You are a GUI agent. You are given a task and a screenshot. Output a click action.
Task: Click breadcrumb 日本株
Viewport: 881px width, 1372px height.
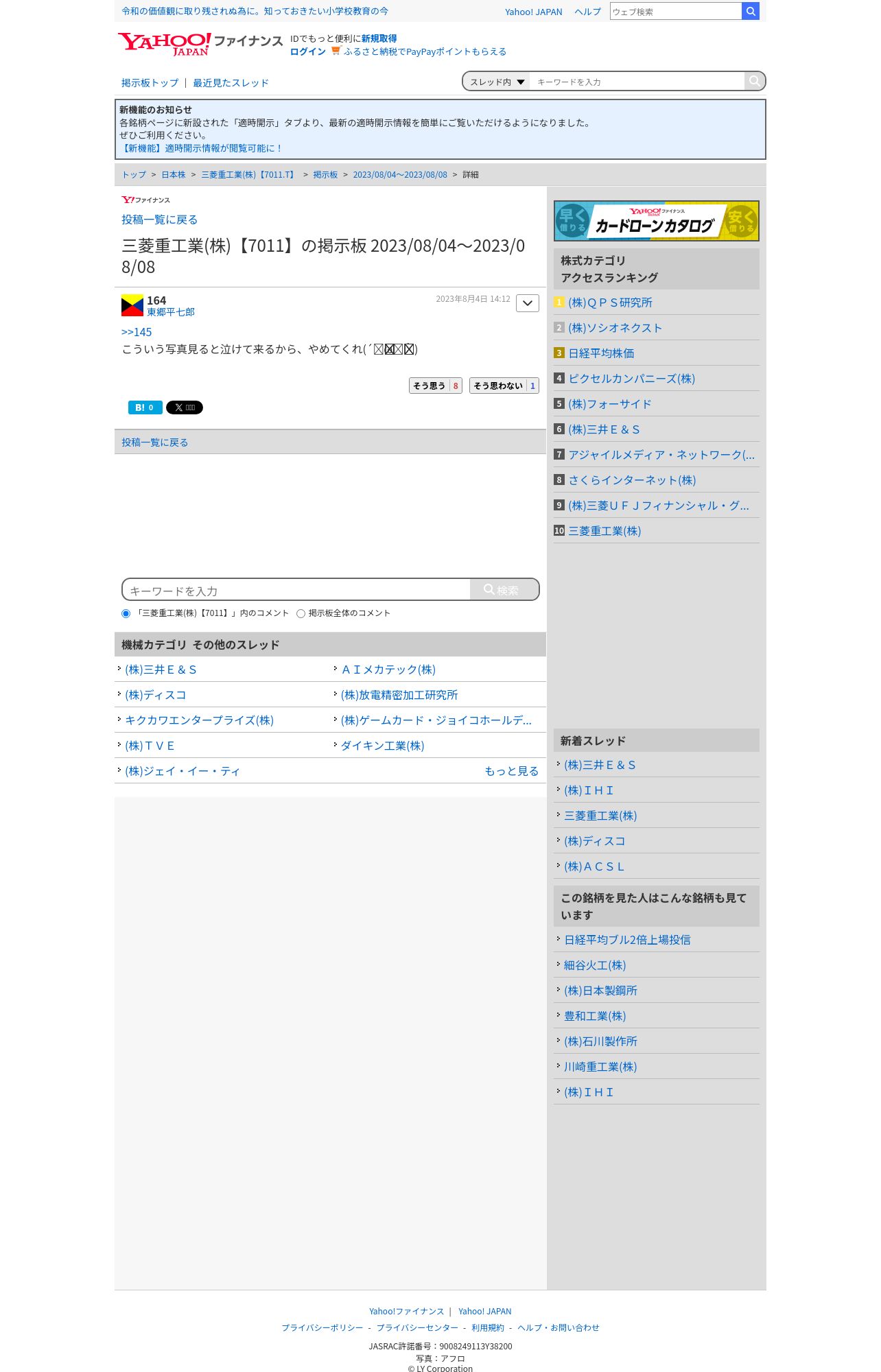174,175
